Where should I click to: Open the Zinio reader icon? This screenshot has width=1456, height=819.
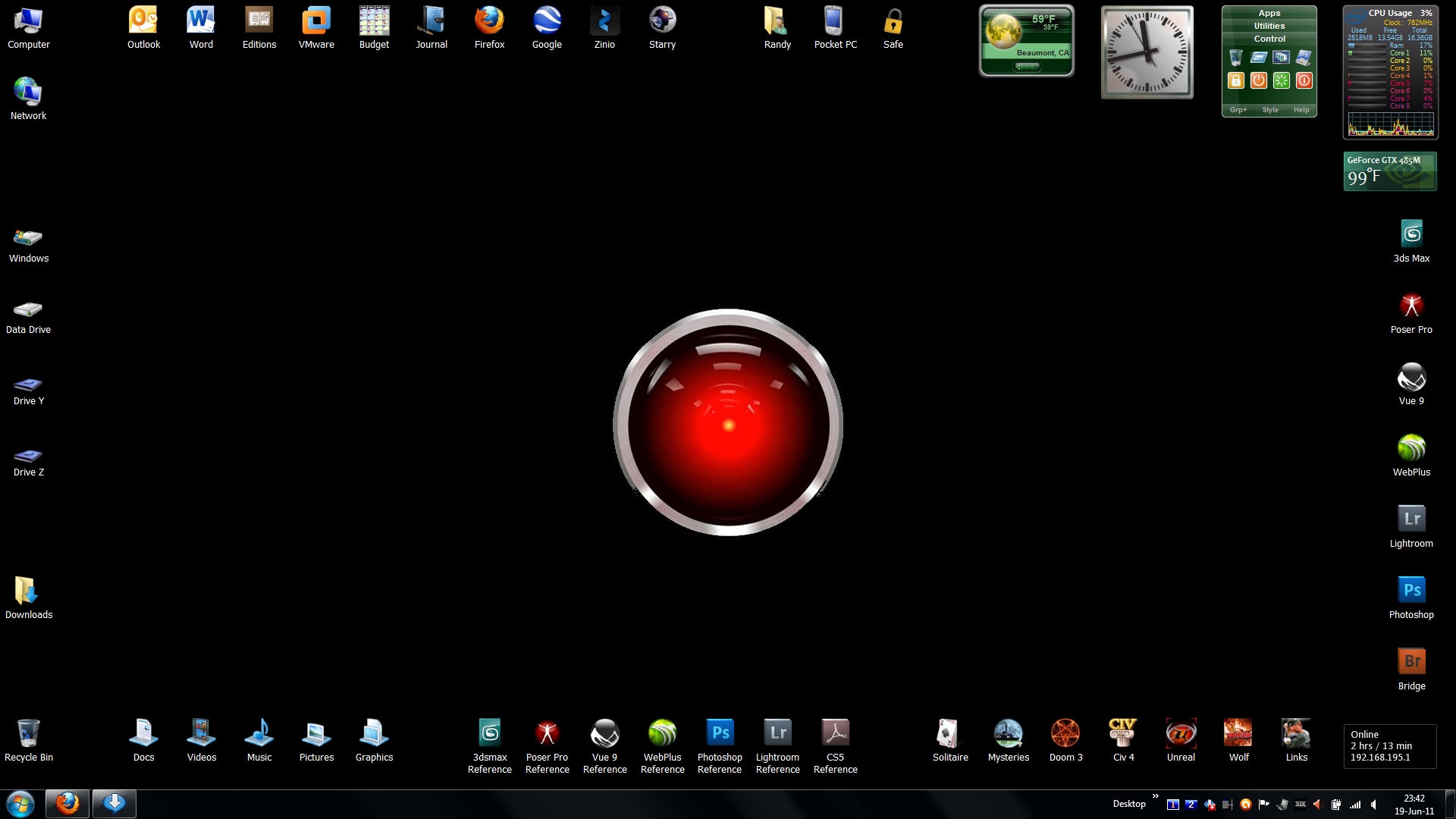click(604, 28)
